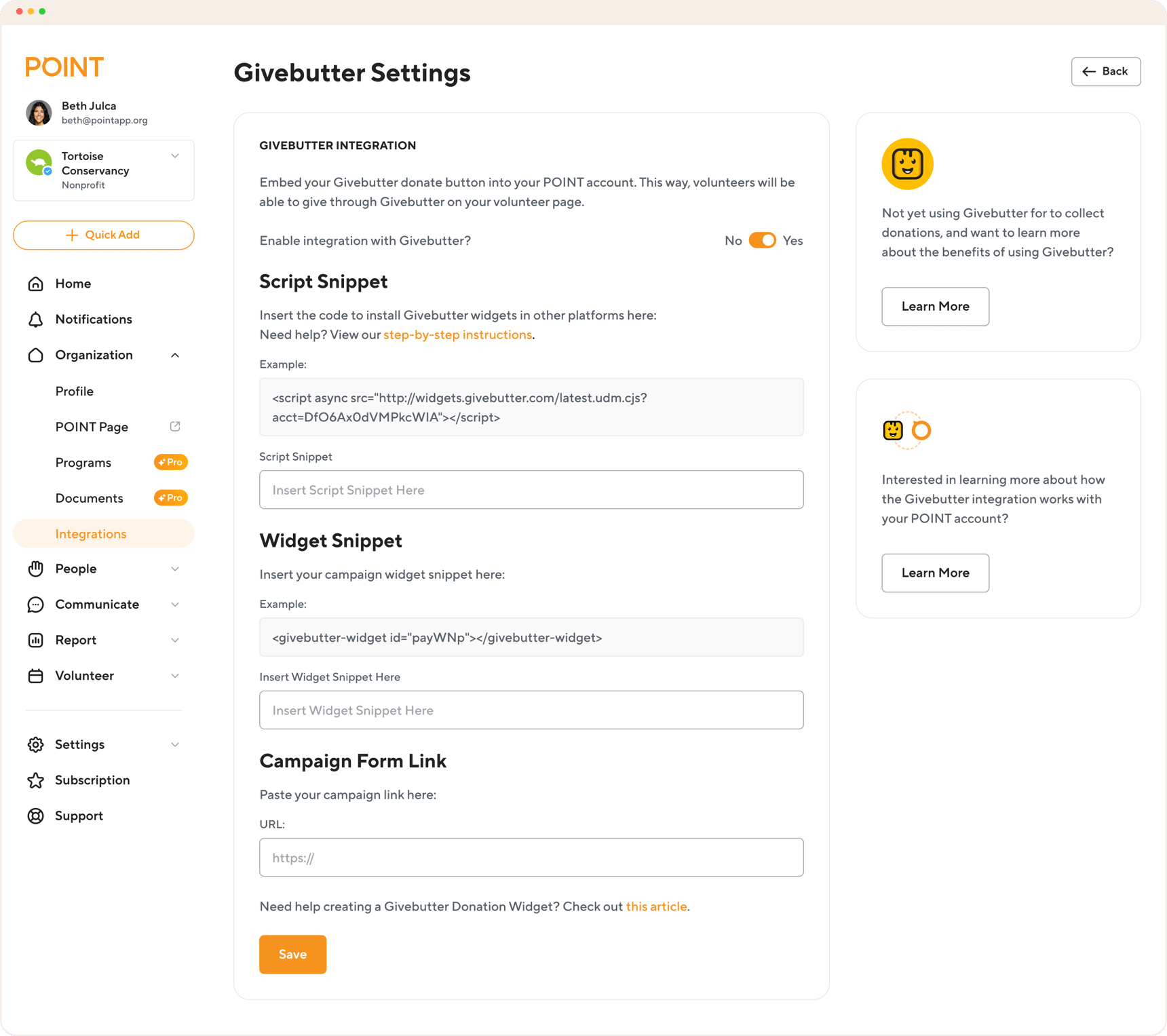The height and width of the screenshot is (1036, 1167).
Task: Select the Organization icon in the sidebar
Action: click(x=36, y=355)
